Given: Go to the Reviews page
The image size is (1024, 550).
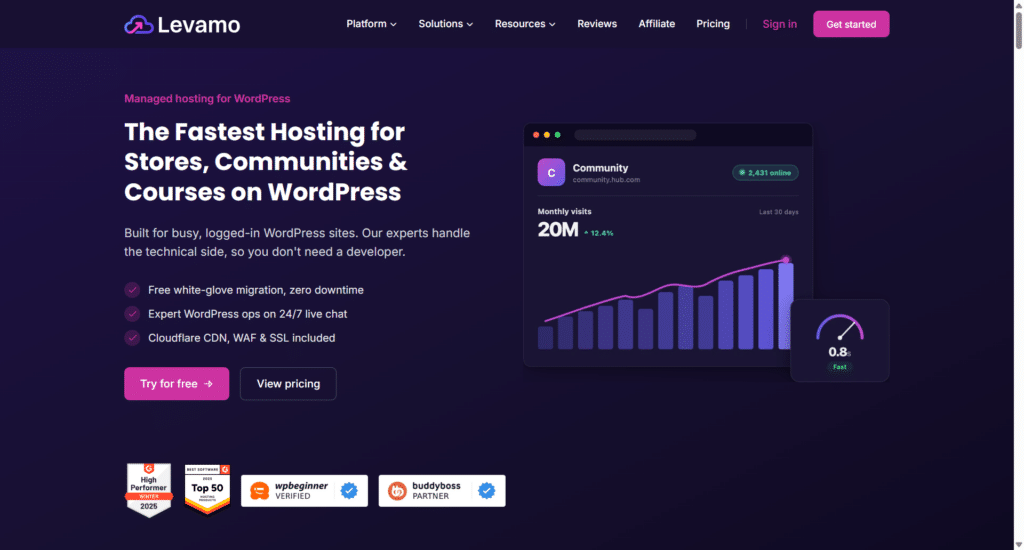Looking at the screenshot, I should coord(597,24).
